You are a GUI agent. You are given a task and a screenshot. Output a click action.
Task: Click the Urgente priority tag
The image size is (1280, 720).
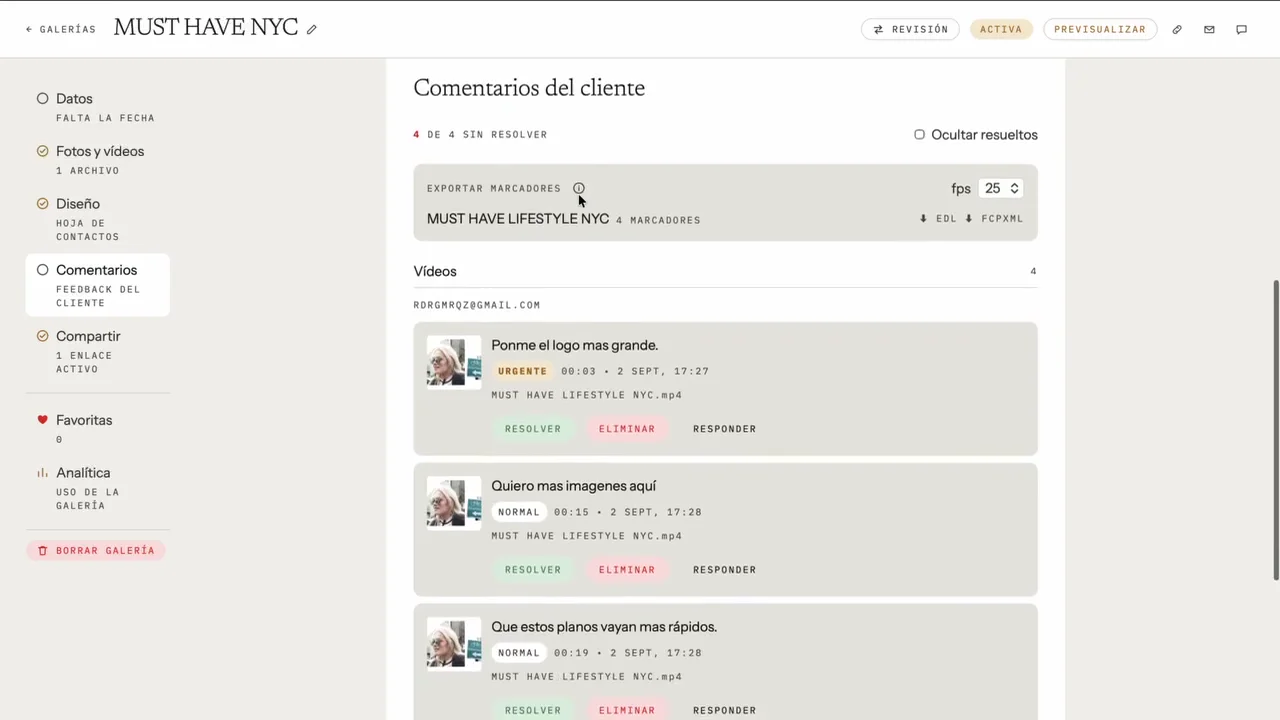(522, 371)
